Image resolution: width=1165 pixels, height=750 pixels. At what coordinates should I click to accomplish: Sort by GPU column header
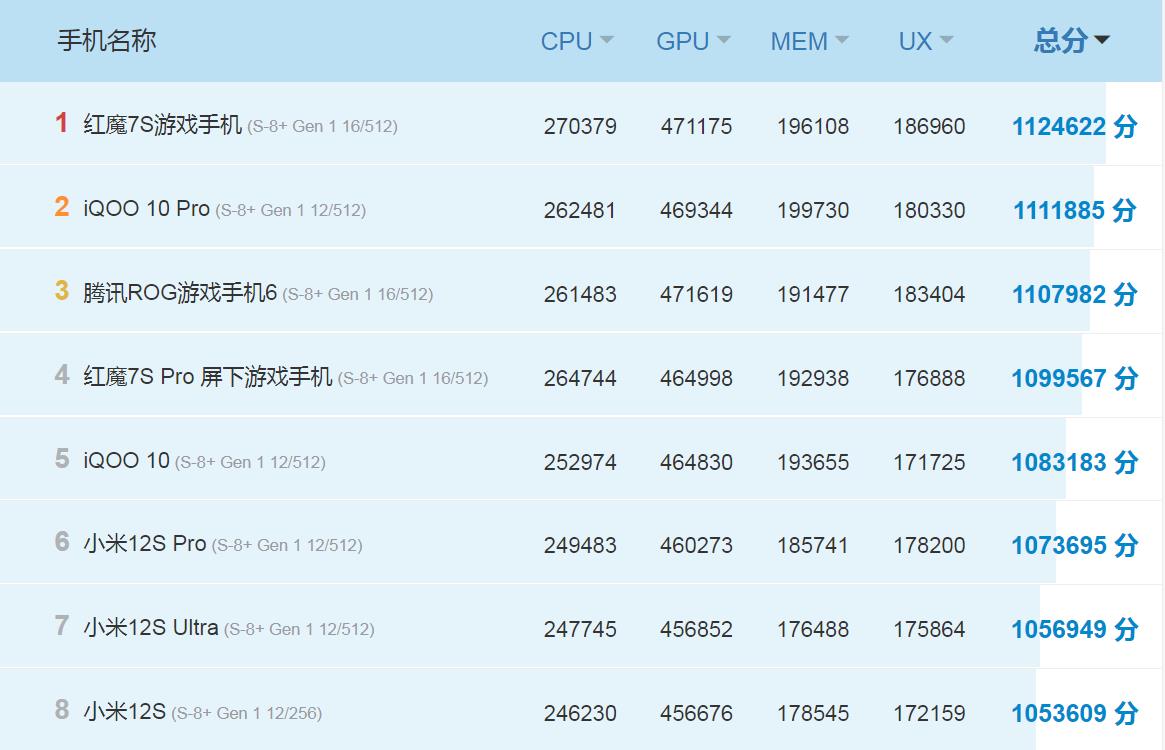coord(692,41)
